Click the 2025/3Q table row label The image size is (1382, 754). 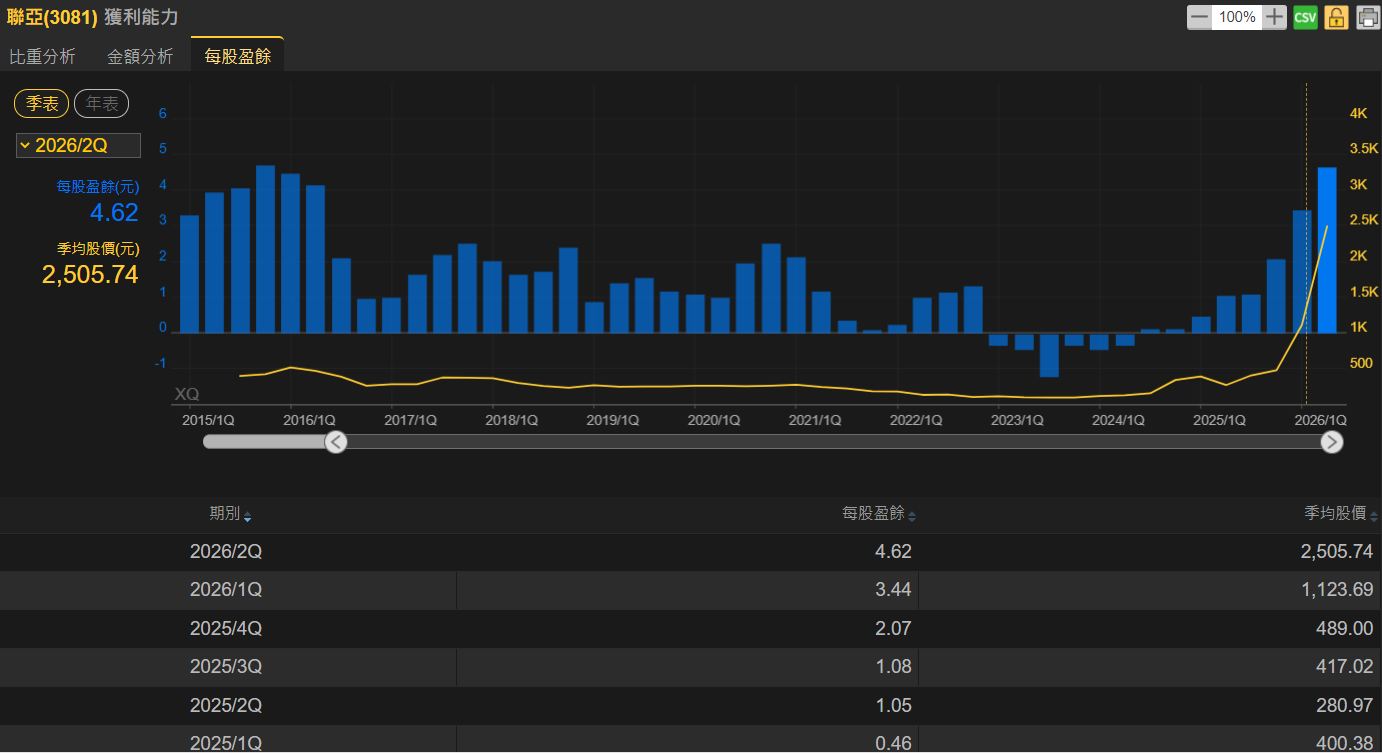point(226,667)
